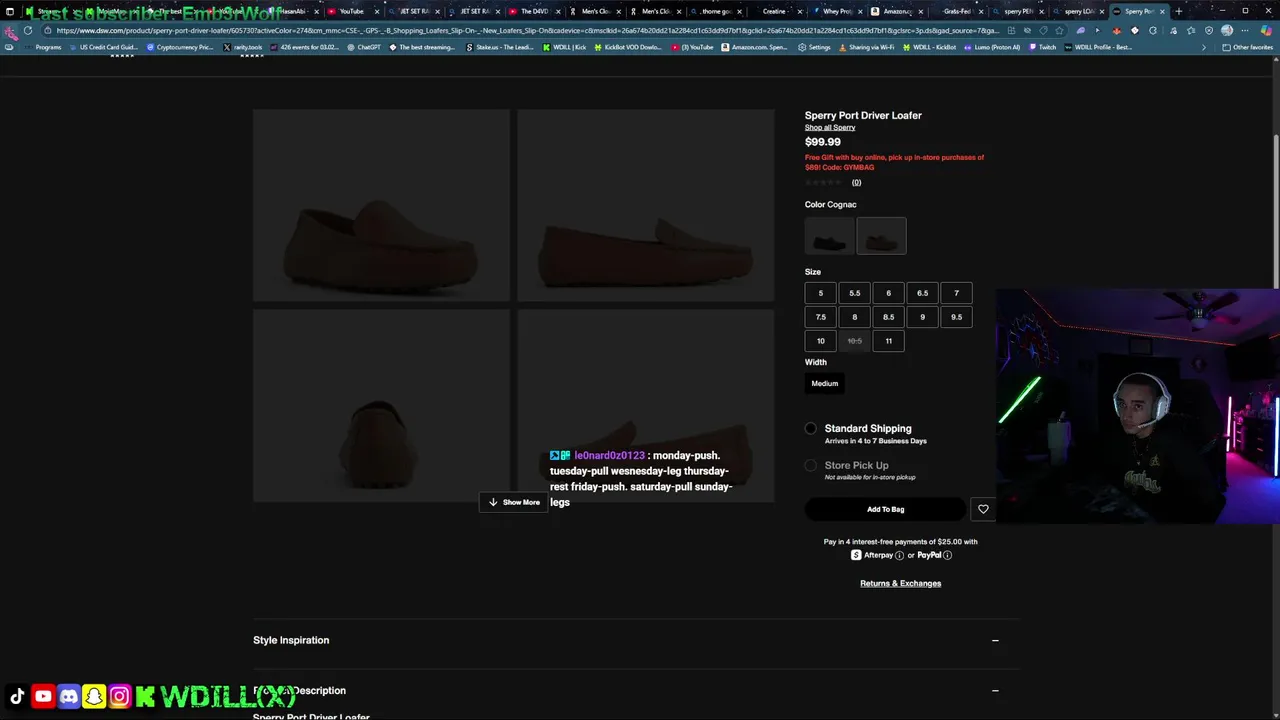Screen dimensions: 1280x720
Task: Open the Instagram icon in overlay
Action: point(119,697)
